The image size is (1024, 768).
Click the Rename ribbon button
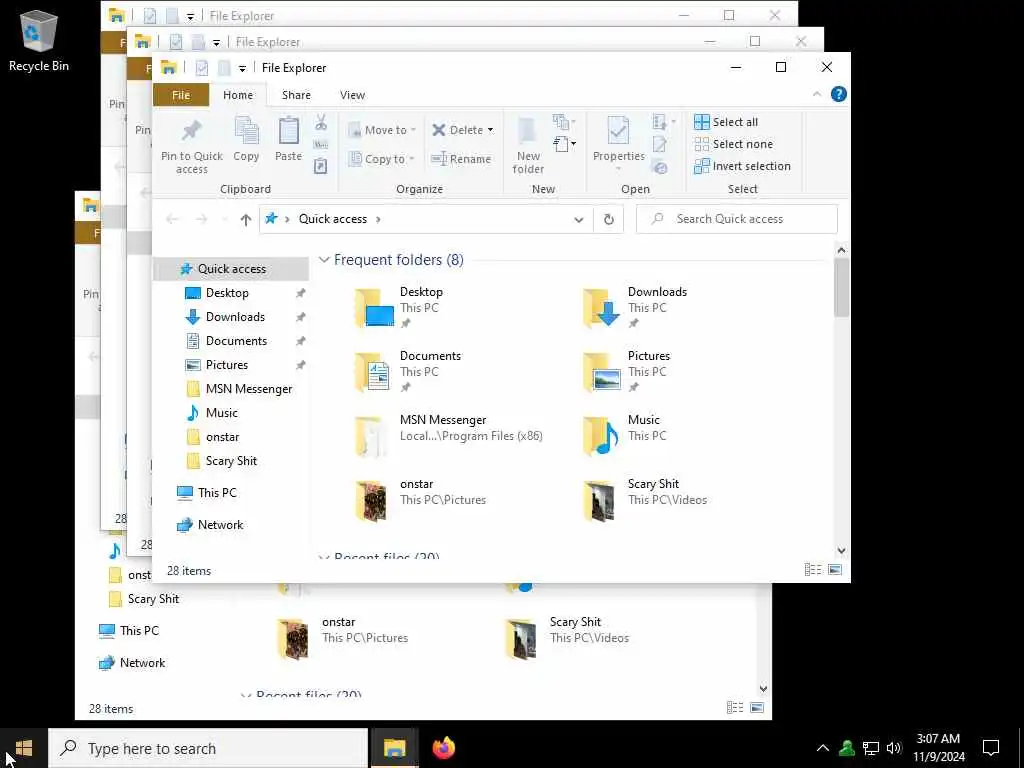(461, 159)
